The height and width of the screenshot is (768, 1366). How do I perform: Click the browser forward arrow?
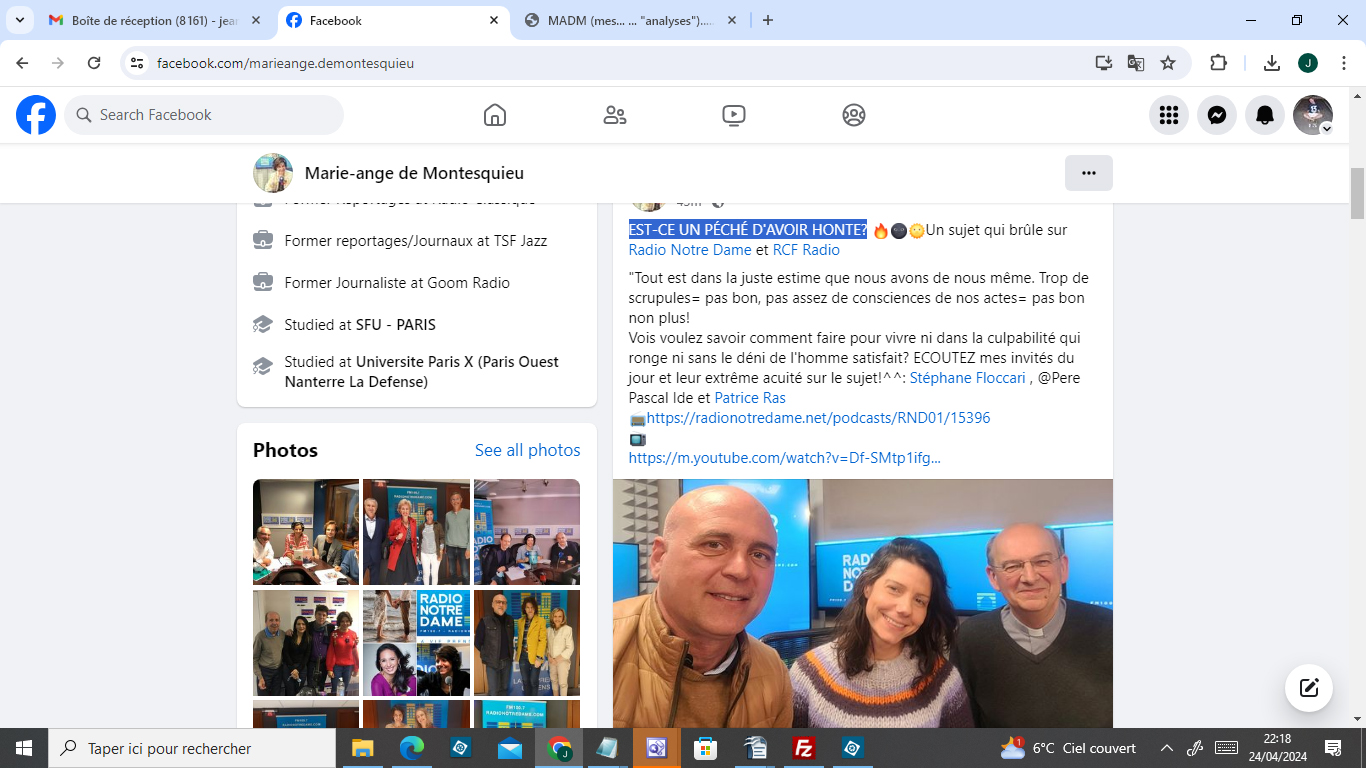[x=58, y=63]
